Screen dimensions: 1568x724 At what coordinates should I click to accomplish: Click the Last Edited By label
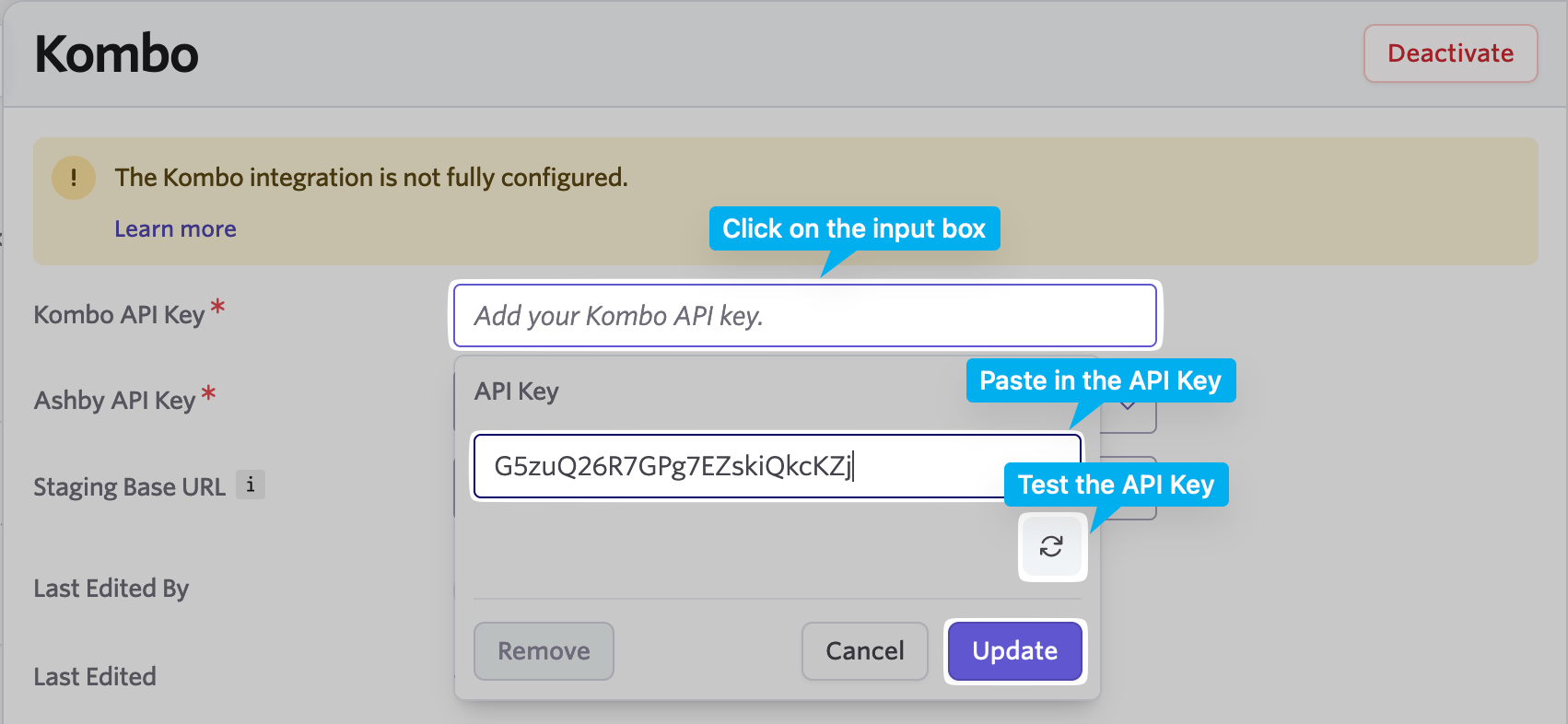(x=111, y=589)
